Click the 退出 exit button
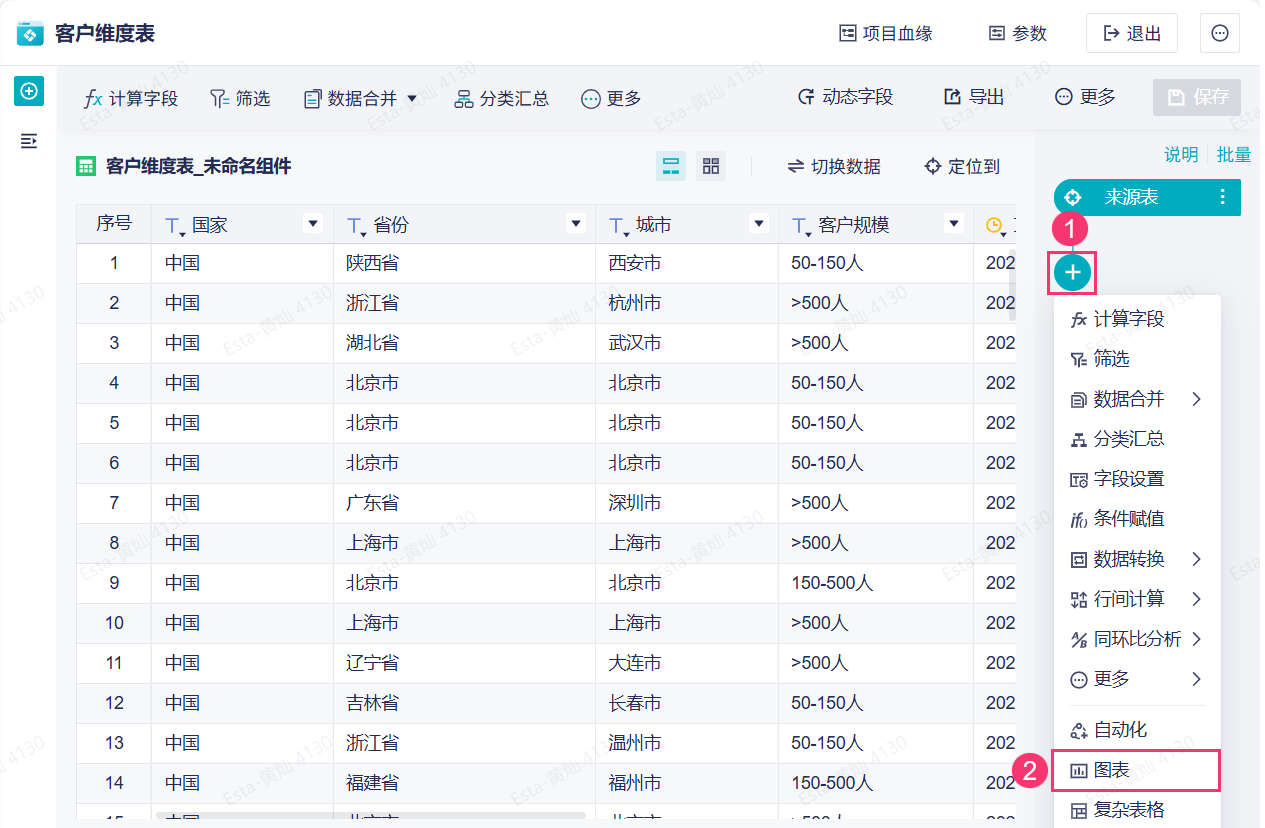Screen dimensions: 1265x828 (1132, 33)
